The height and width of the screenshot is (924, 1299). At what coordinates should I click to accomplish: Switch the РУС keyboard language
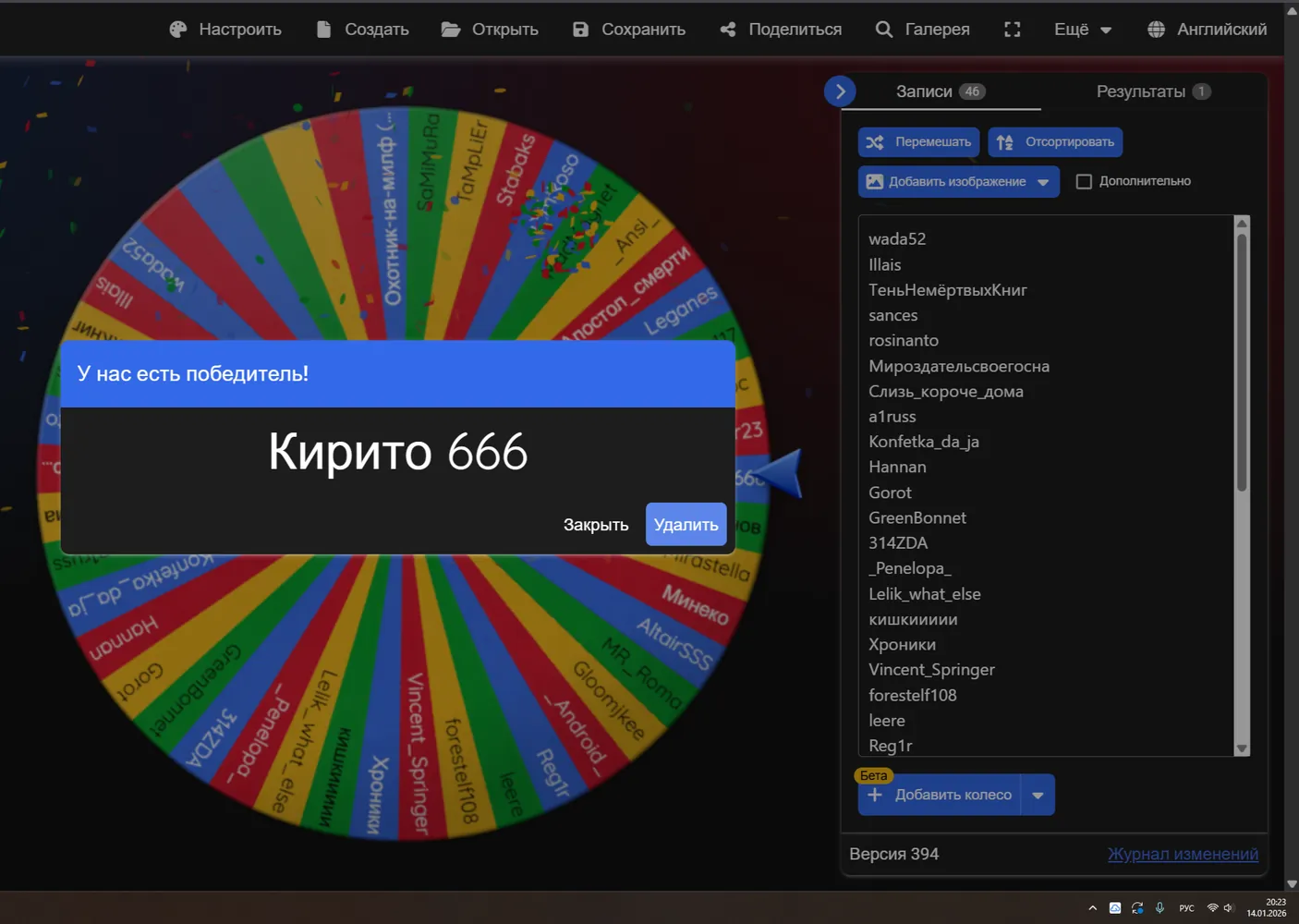coord(1186,908)
